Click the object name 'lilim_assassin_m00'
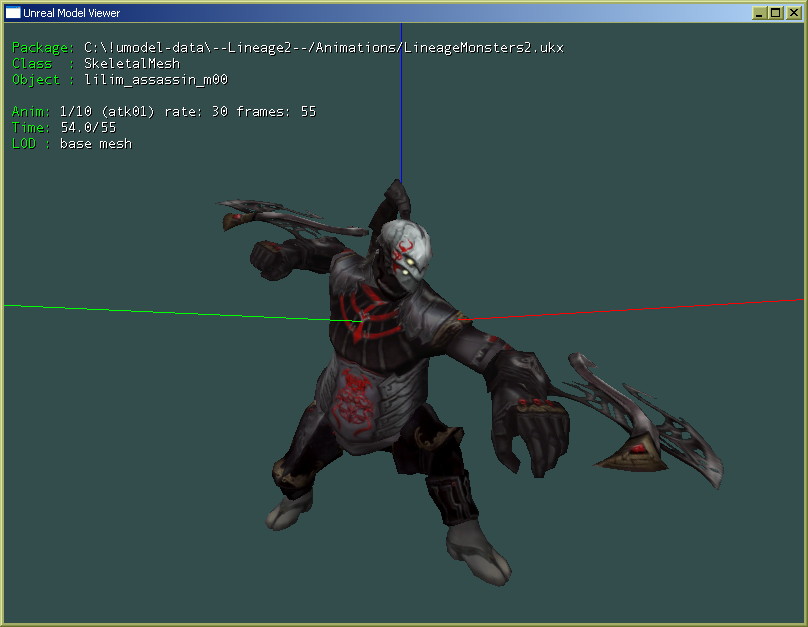808x627 pixels. pyautogui.click(x=156, y=80)
